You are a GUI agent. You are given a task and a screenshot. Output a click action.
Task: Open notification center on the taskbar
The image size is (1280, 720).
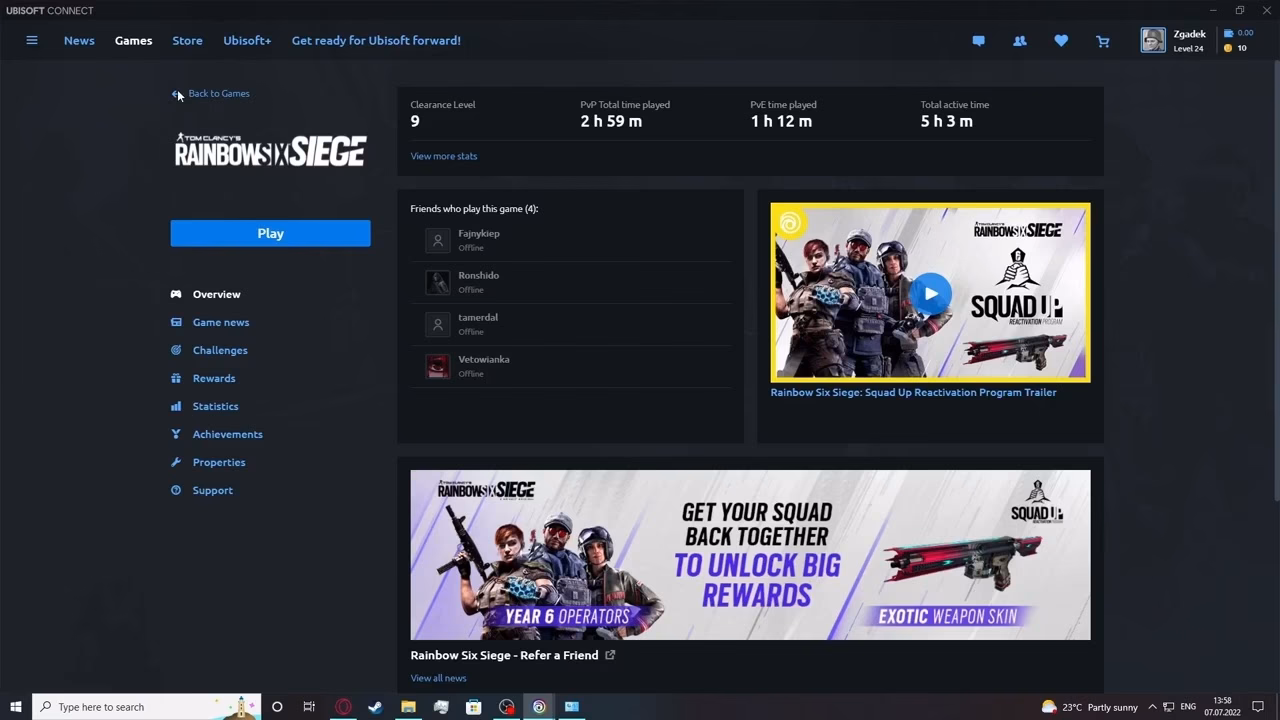[1258, 707]
